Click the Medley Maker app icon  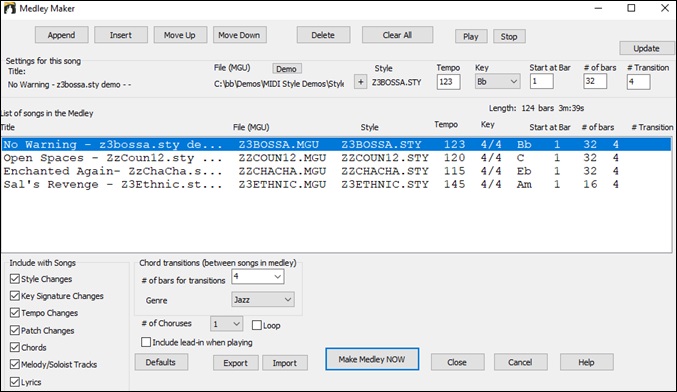(x=9, y=8)
